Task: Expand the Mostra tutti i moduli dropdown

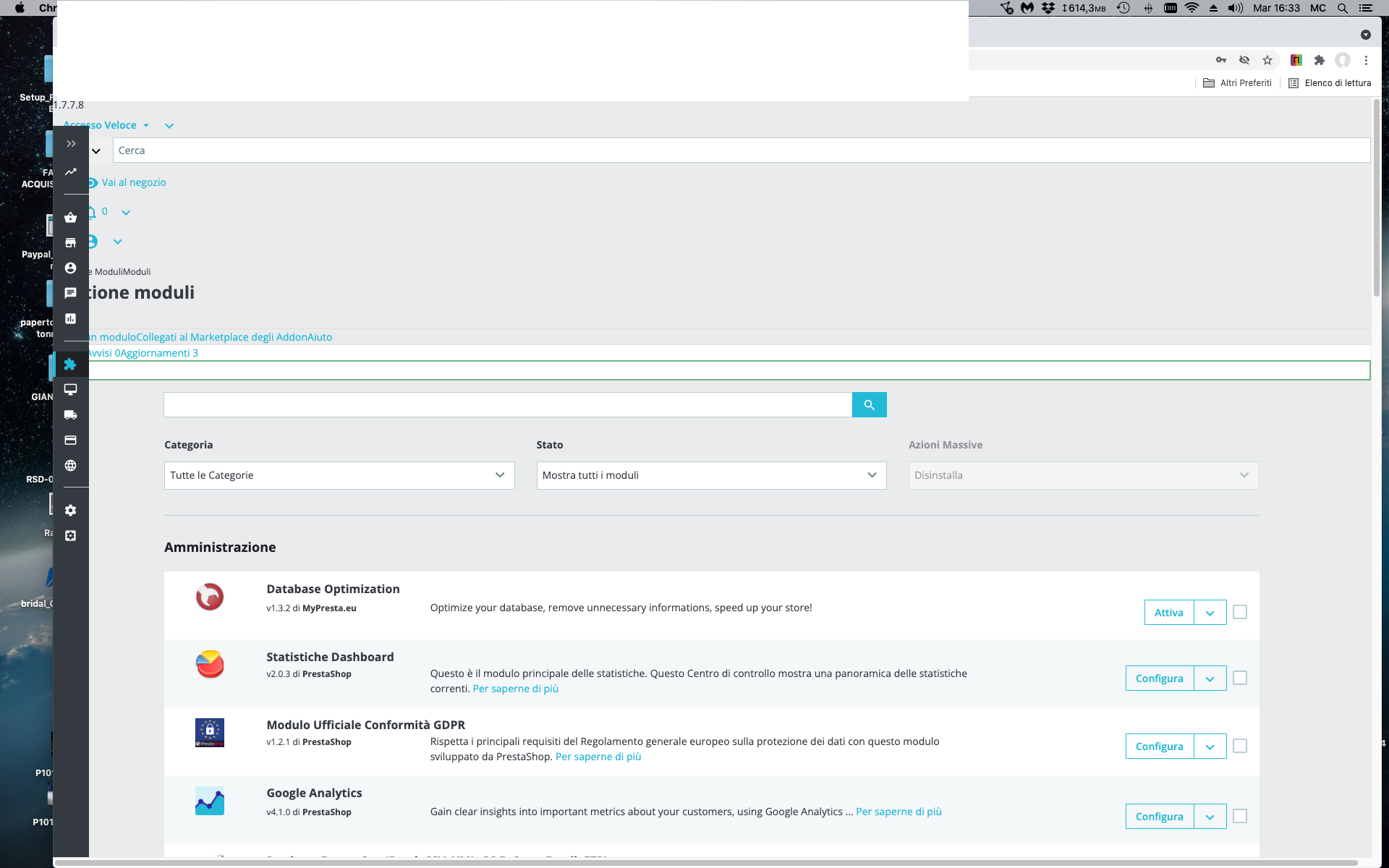Action: [710, 475]
